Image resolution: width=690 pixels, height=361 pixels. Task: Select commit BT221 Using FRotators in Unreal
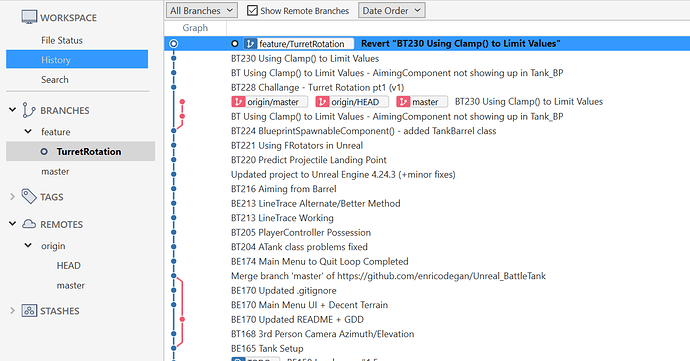pyautogui.click(x=297, y=145)
